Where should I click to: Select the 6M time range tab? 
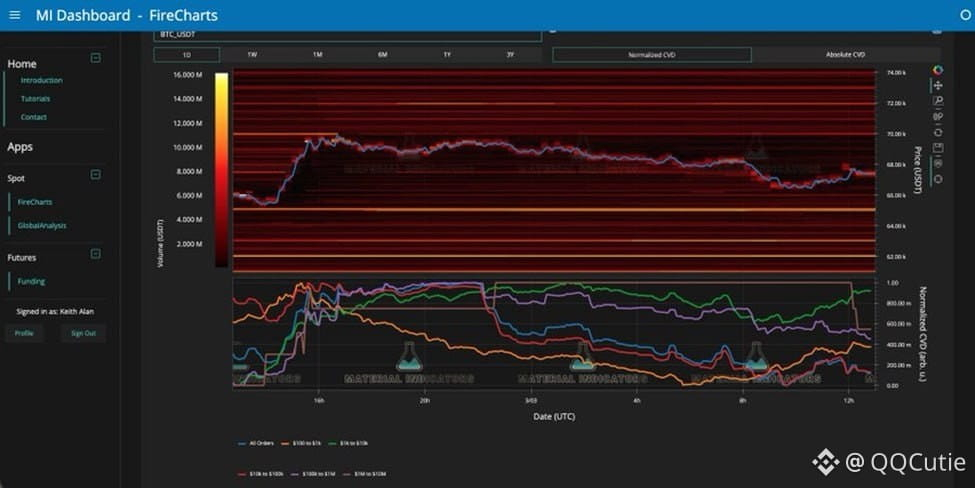pos(382,55)
